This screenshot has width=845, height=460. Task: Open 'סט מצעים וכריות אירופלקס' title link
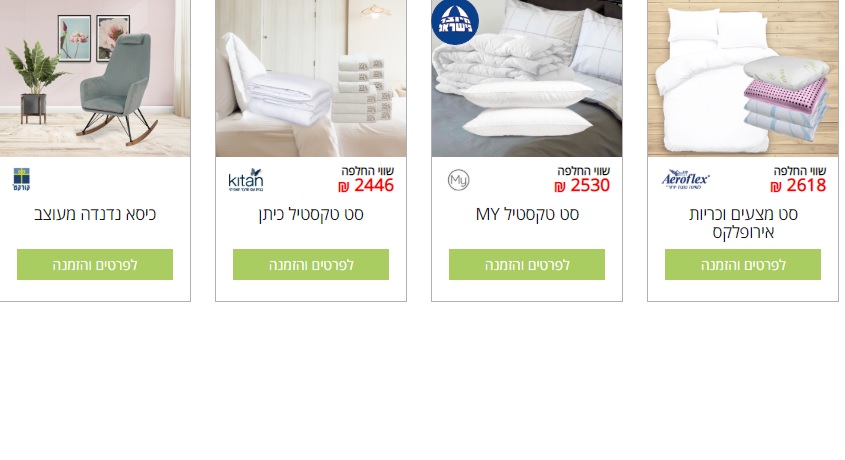point(743,223)
